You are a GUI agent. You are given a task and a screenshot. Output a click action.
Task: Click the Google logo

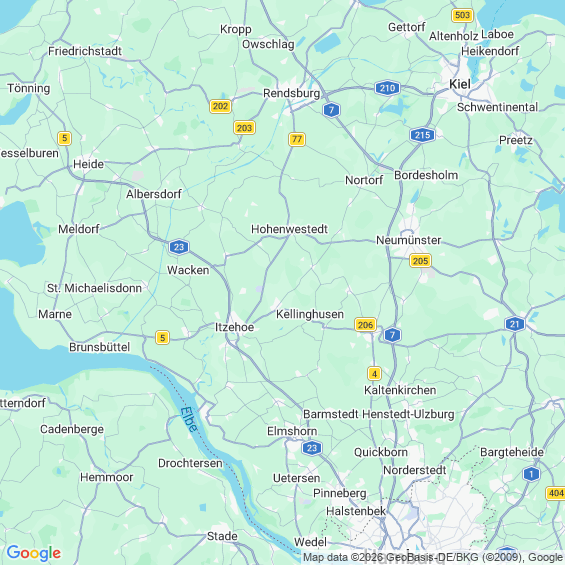(x=34, y=553)
